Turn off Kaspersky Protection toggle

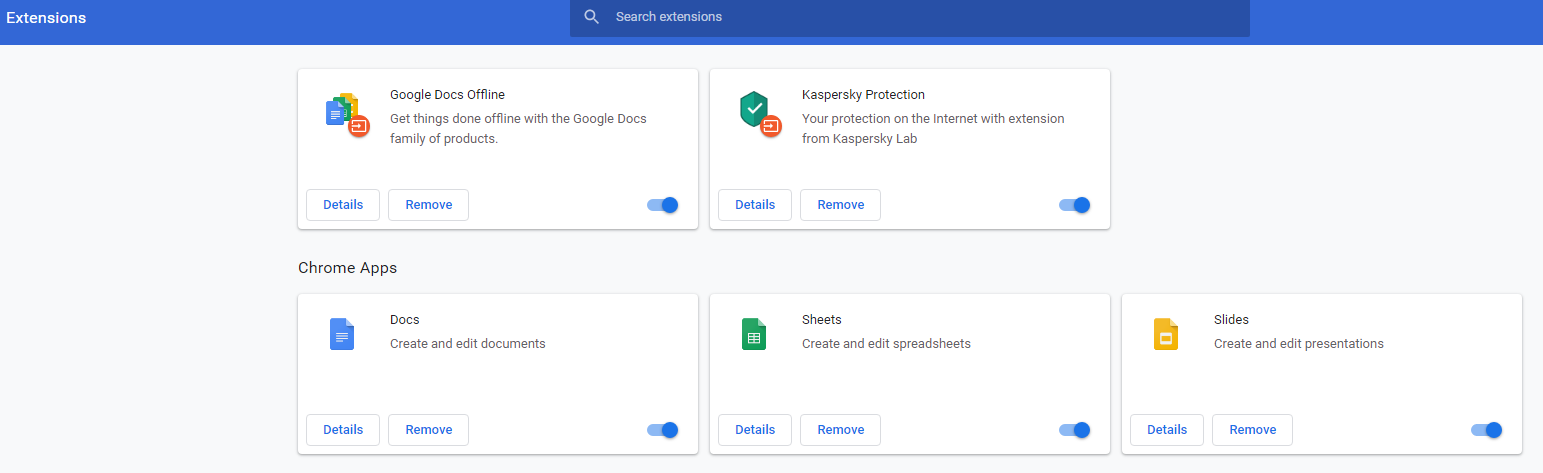click(1075, 205)
